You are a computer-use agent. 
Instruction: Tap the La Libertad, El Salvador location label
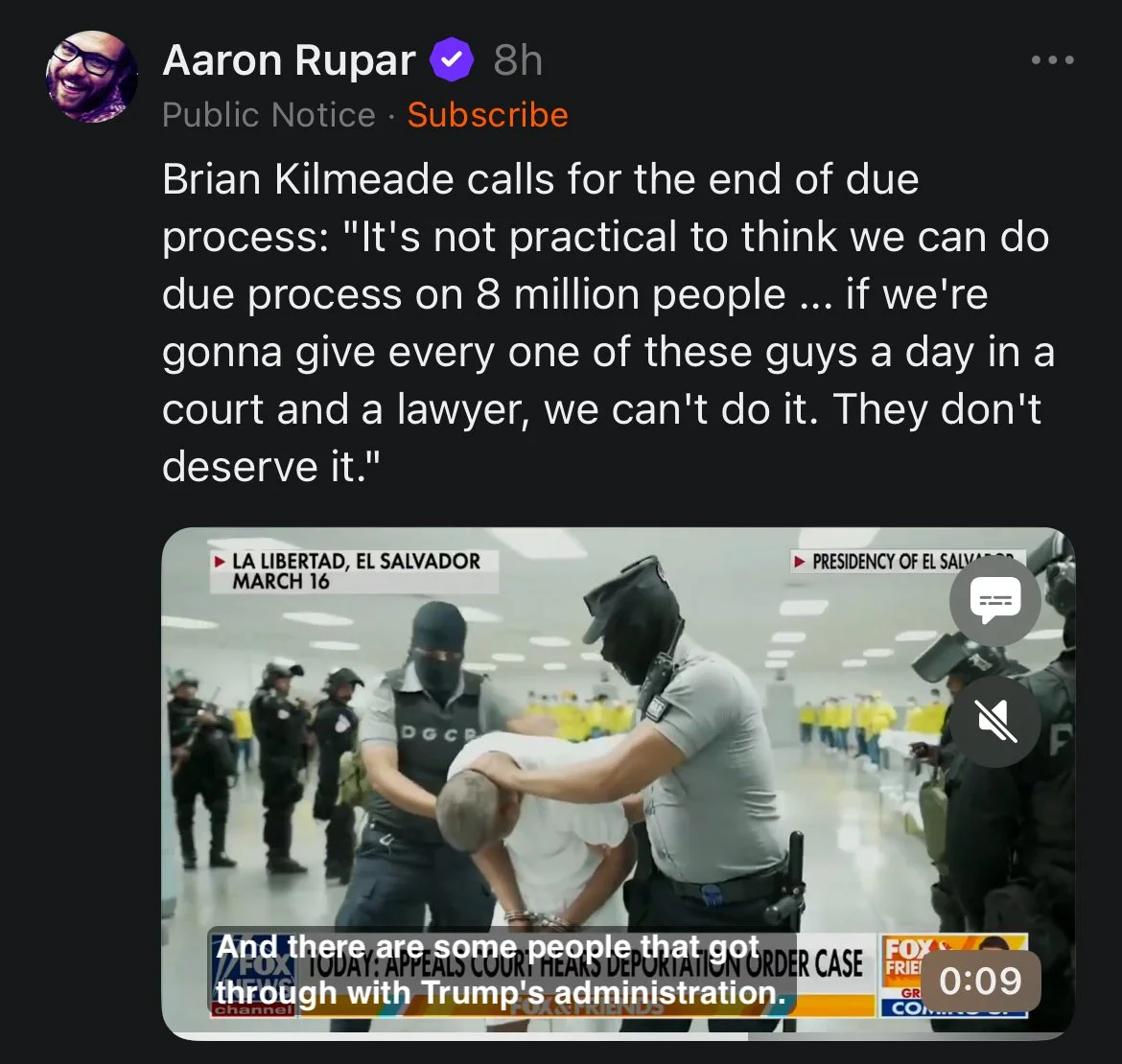(x=354, y=571)
